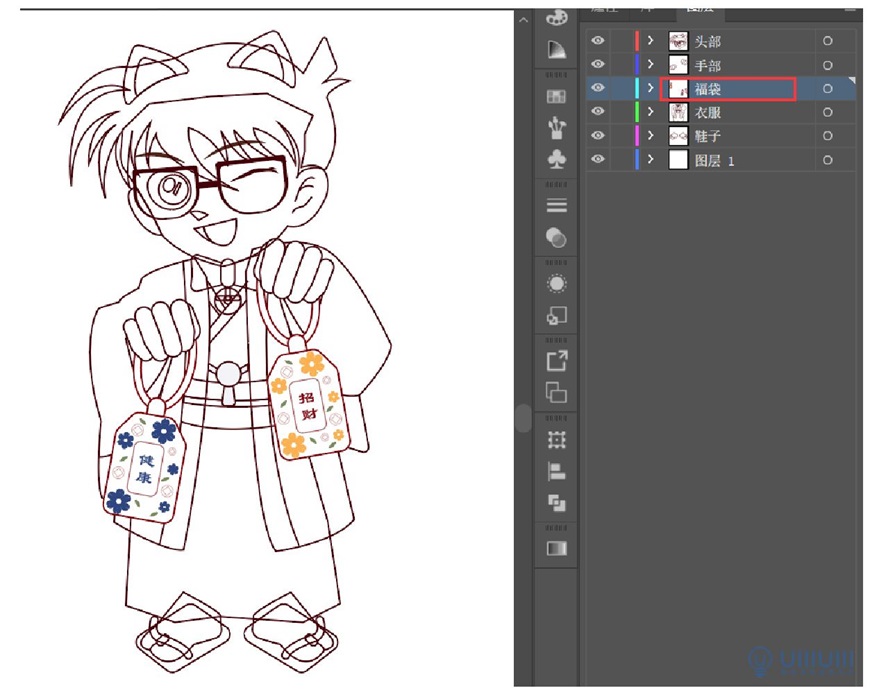Click the red color strip of layer 头部
Image resolution: width=870 pixels, height=695 pixels.
(x=637, y=40)
